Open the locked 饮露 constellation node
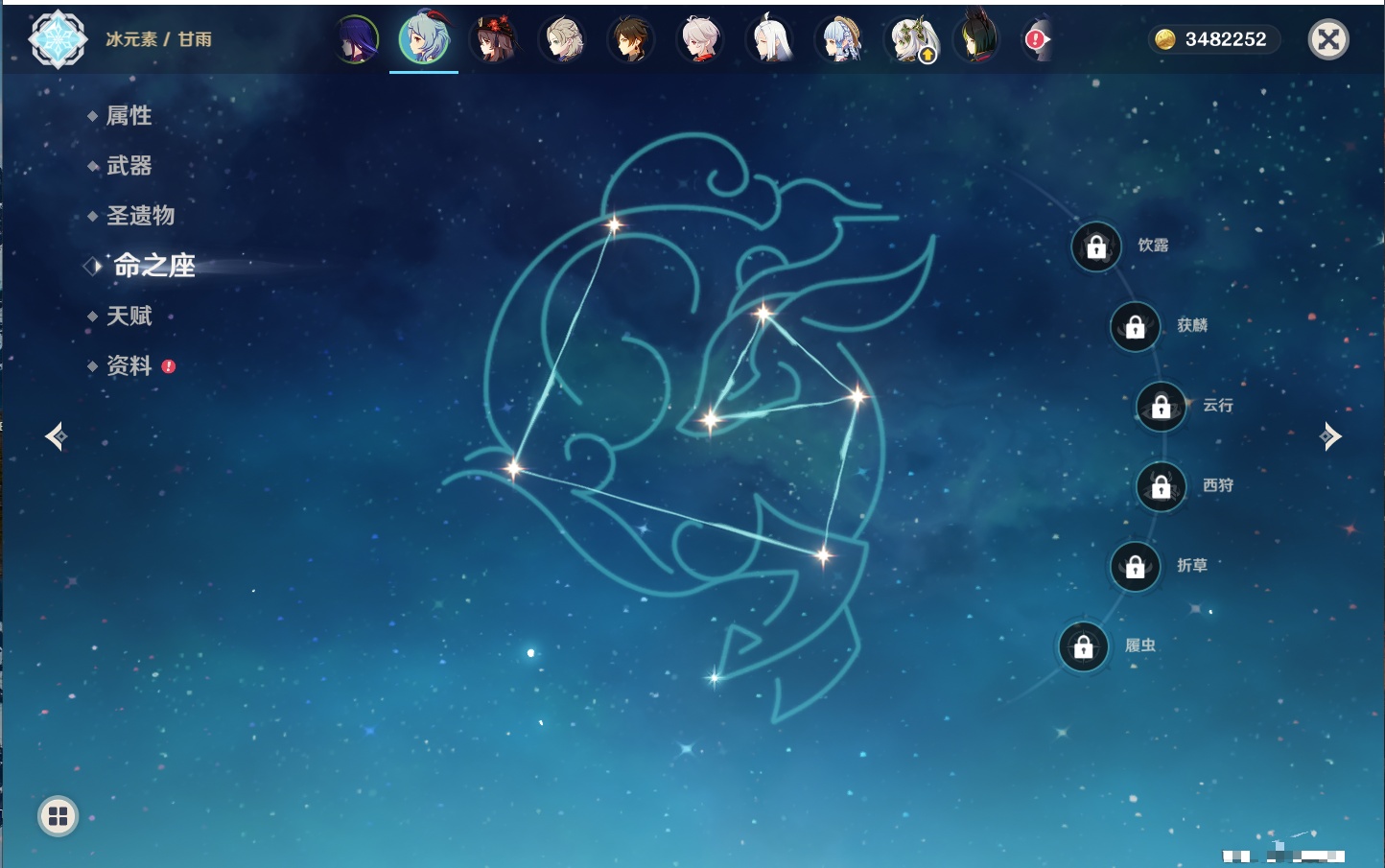The image size is (1385, 868). [1096, 246]
